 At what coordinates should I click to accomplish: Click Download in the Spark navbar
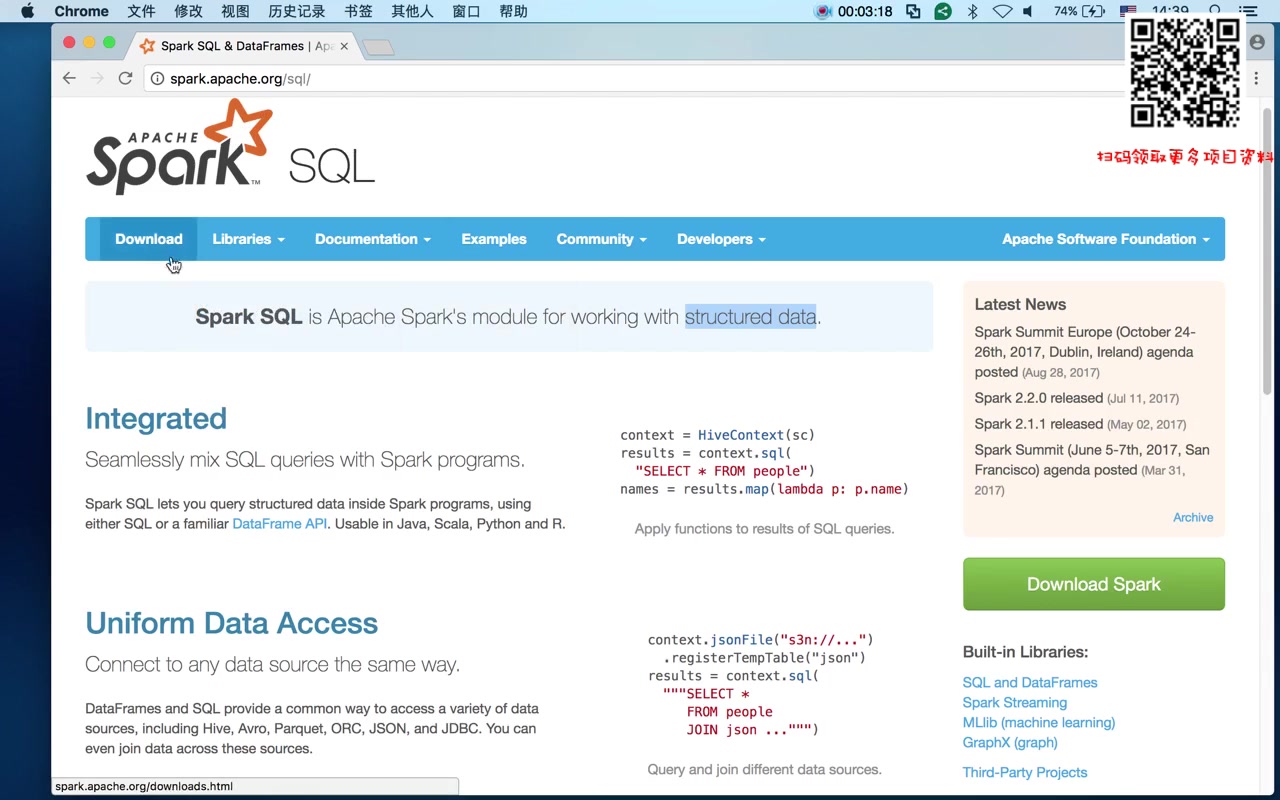point(148,239)
